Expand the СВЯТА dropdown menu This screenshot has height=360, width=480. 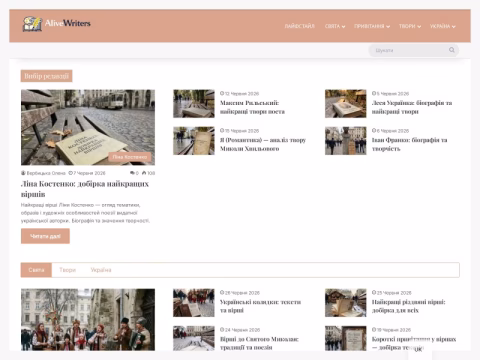pyautogui.click(x=335, y=26)
